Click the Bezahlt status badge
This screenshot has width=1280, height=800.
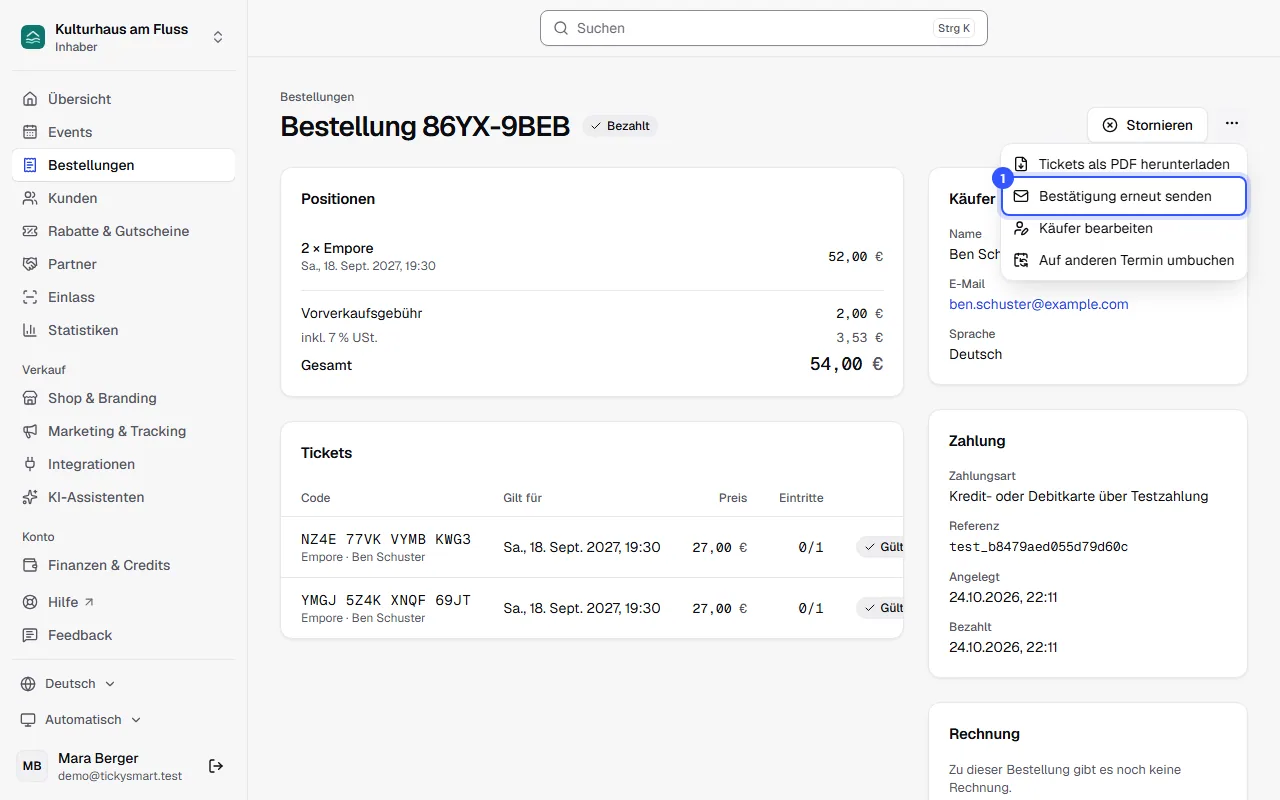coord(620,126)
